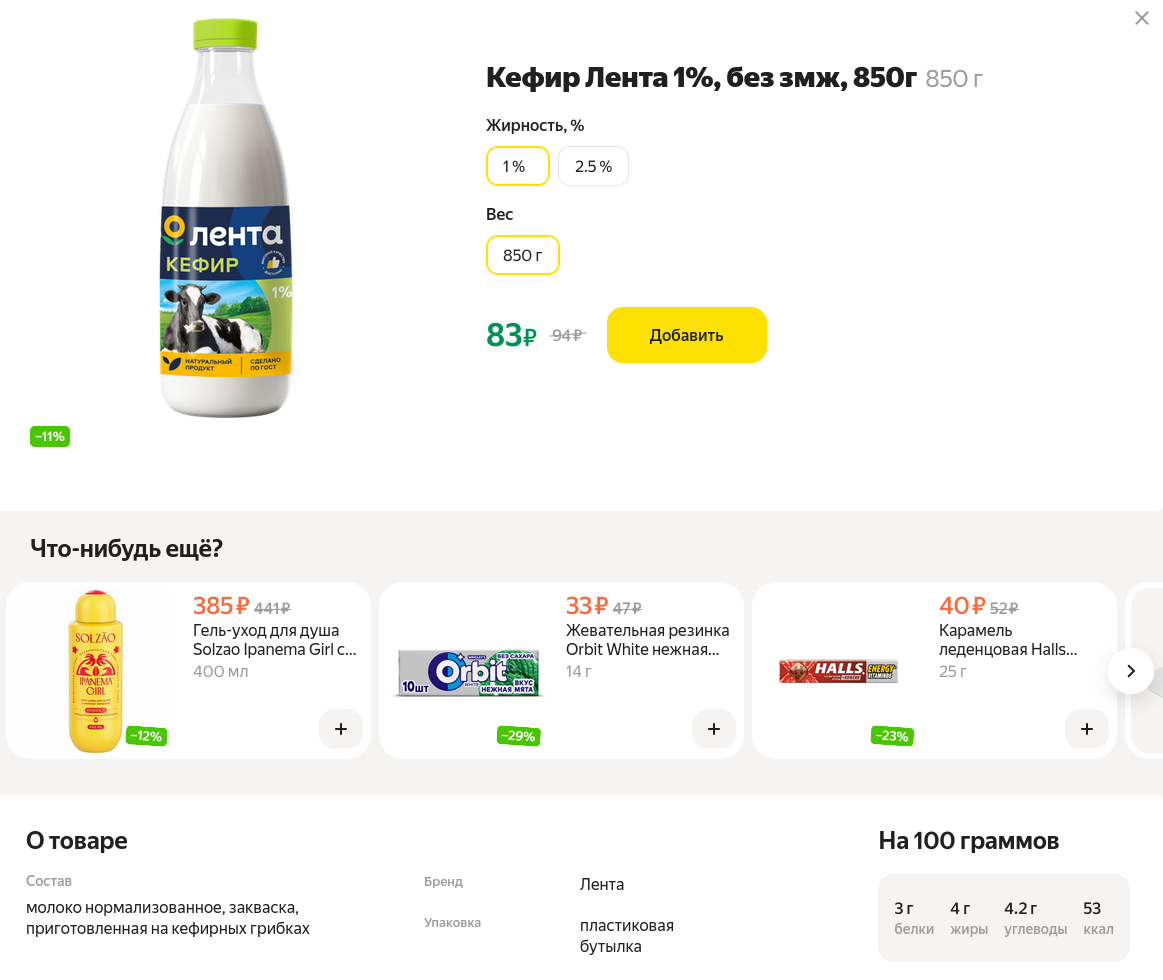The height and width of the screenshot is (980, 1163).
Task: Click the -29% badge on Orbit gum
Action: tap(518, 736)
